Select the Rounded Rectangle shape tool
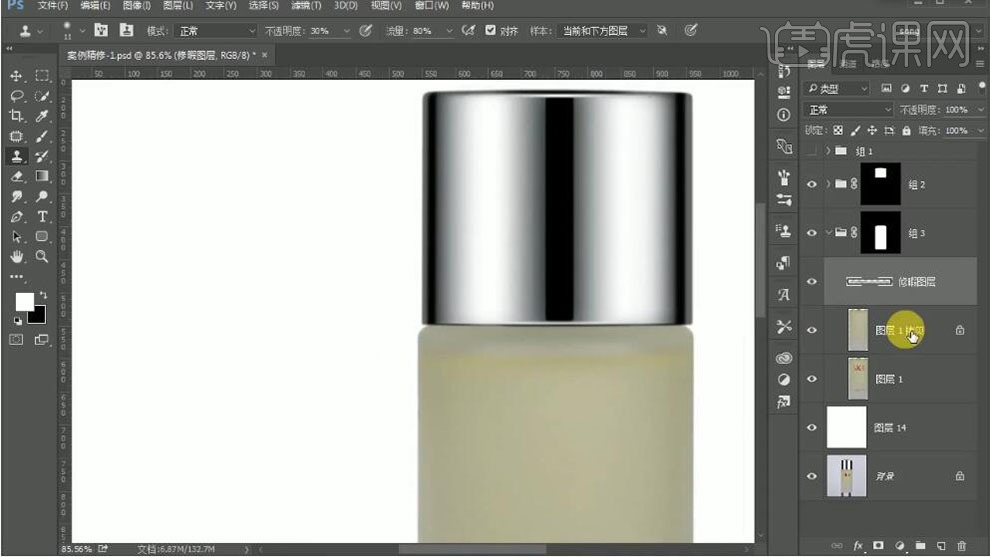This screenshot has width=990, height=557. [x=42, y=236]
